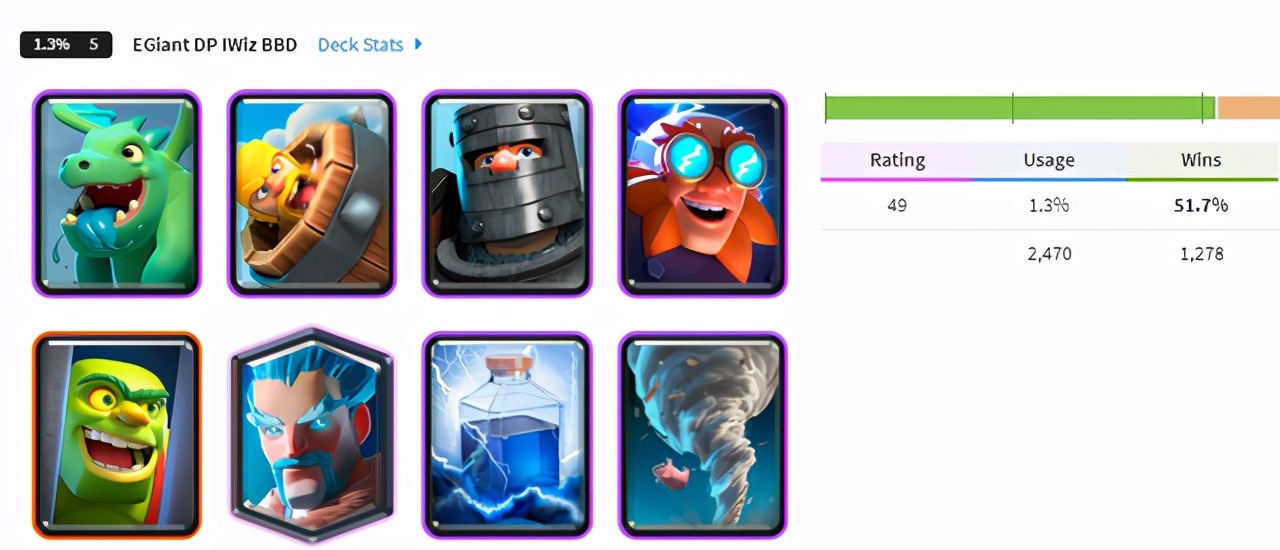The height and width of the screenshot is (550, 1280).
Task: Choose the Electro Giant card
Action: click(x=703, y=194)
